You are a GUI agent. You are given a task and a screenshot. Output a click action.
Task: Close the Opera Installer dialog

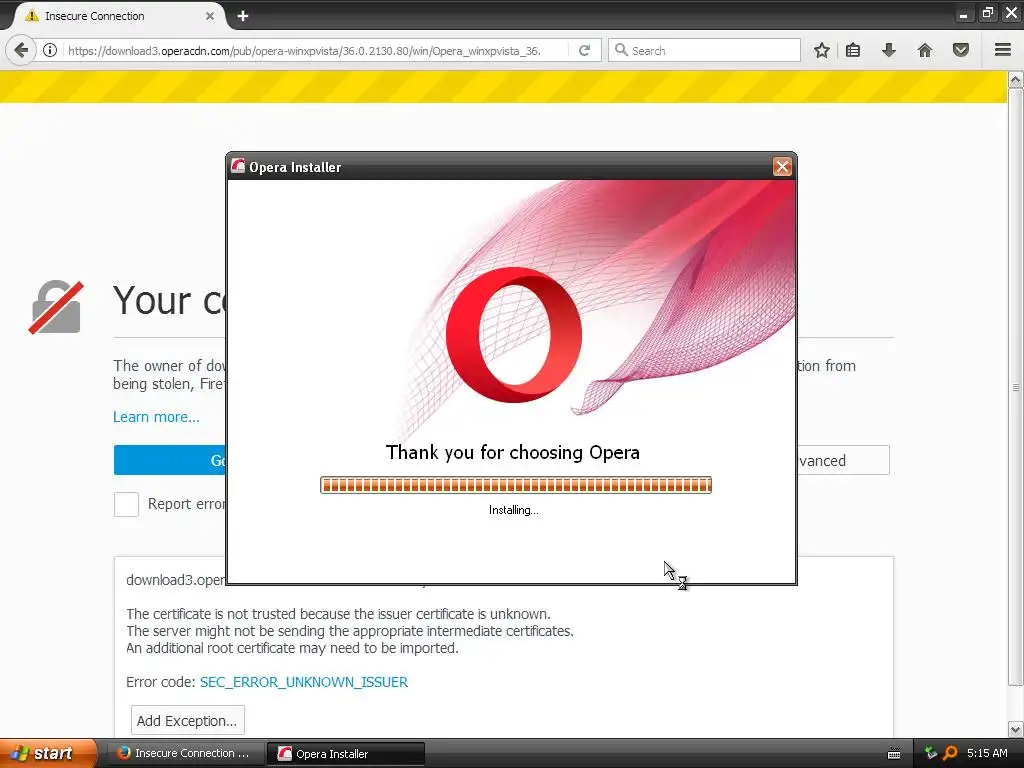(x=782, y=167)
